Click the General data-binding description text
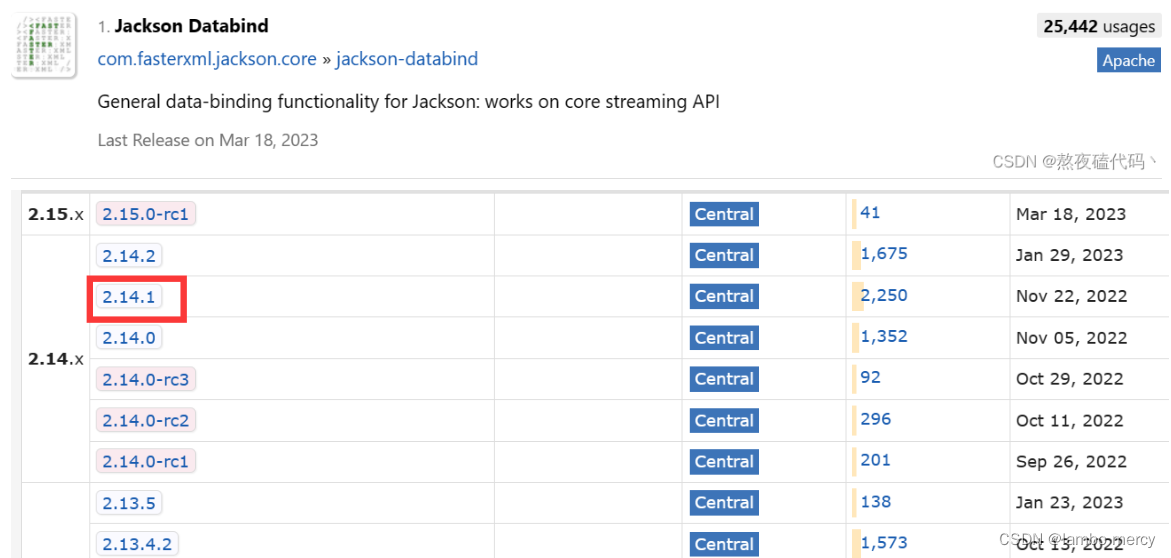This screenshot has height=558, width=1171. coord(408,102)
